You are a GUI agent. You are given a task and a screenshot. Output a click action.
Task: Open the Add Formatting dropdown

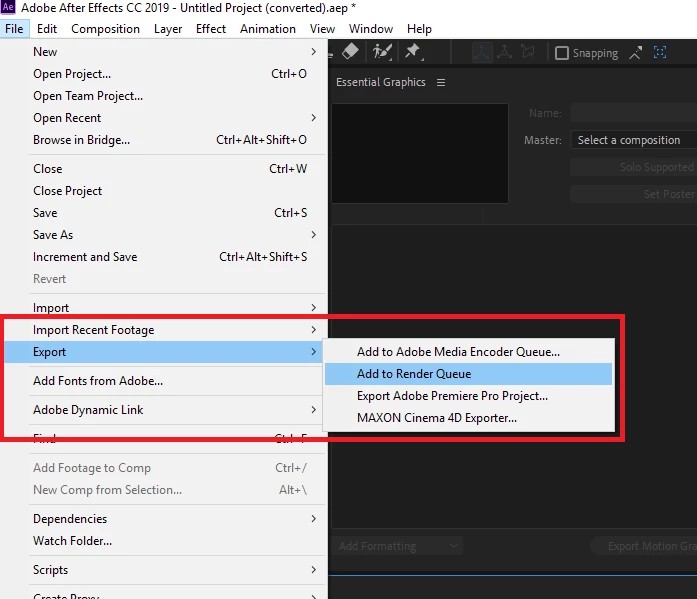(x=398, y=546)
